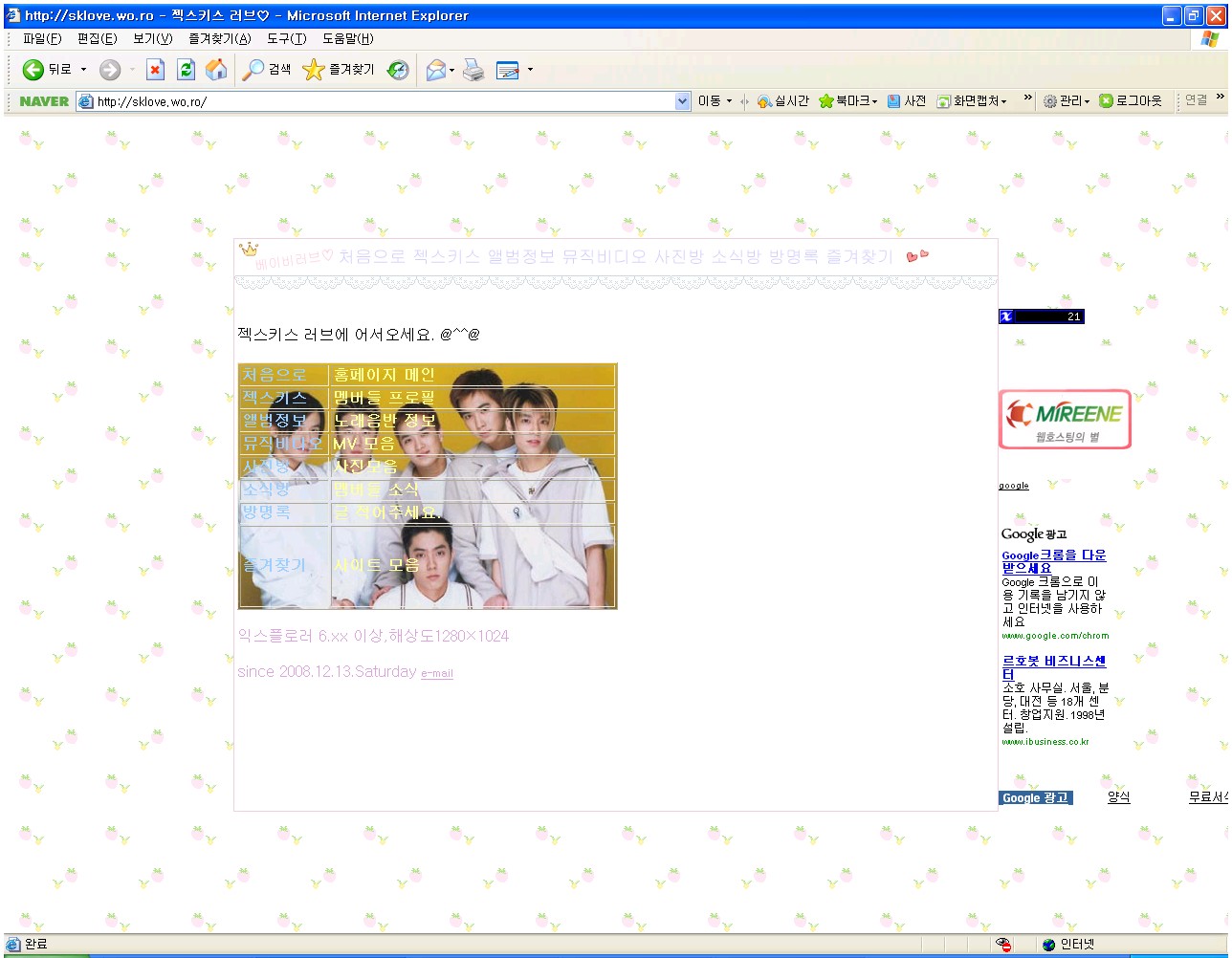
Task: Click the e-mail link on page
Action: point(437,674)
